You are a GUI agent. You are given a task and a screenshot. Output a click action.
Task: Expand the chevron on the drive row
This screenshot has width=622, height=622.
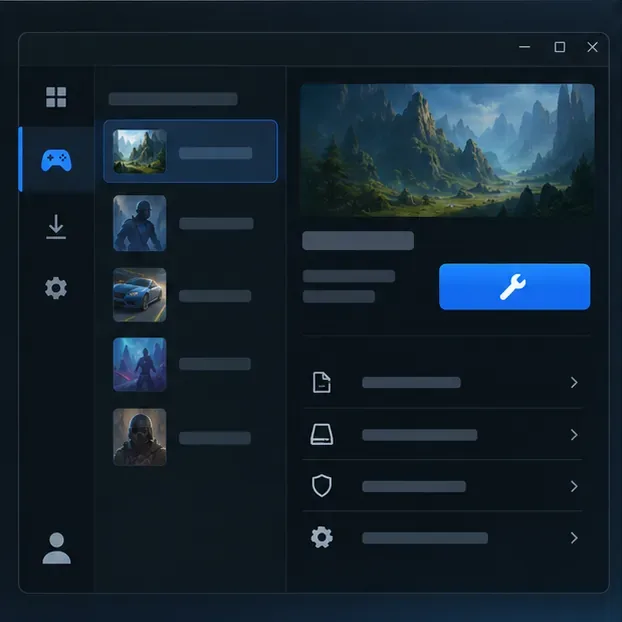tap(574, 435)
